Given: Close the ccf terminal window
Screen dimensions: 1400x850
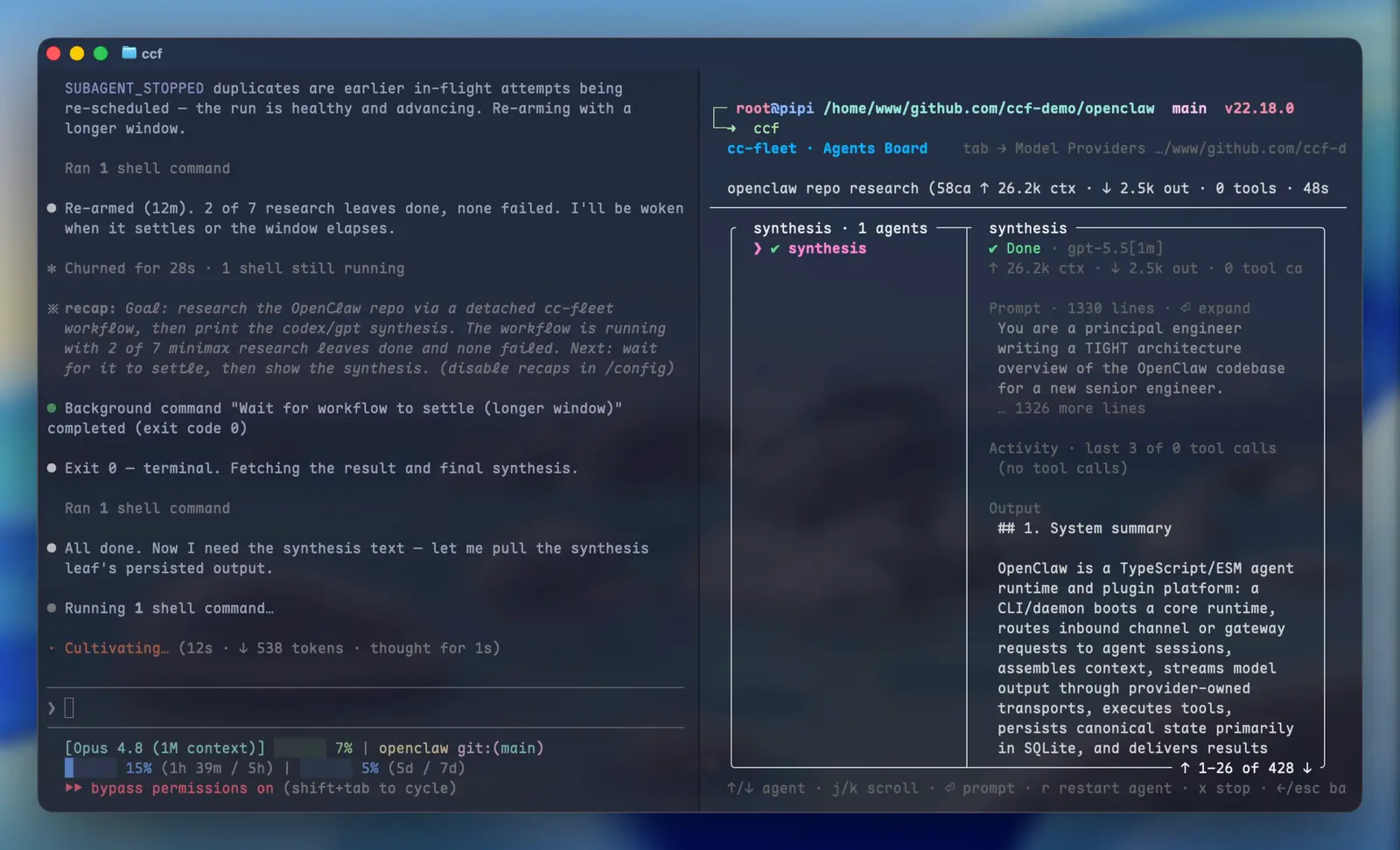Looking at the screenshot, I should tap(53, 53).
